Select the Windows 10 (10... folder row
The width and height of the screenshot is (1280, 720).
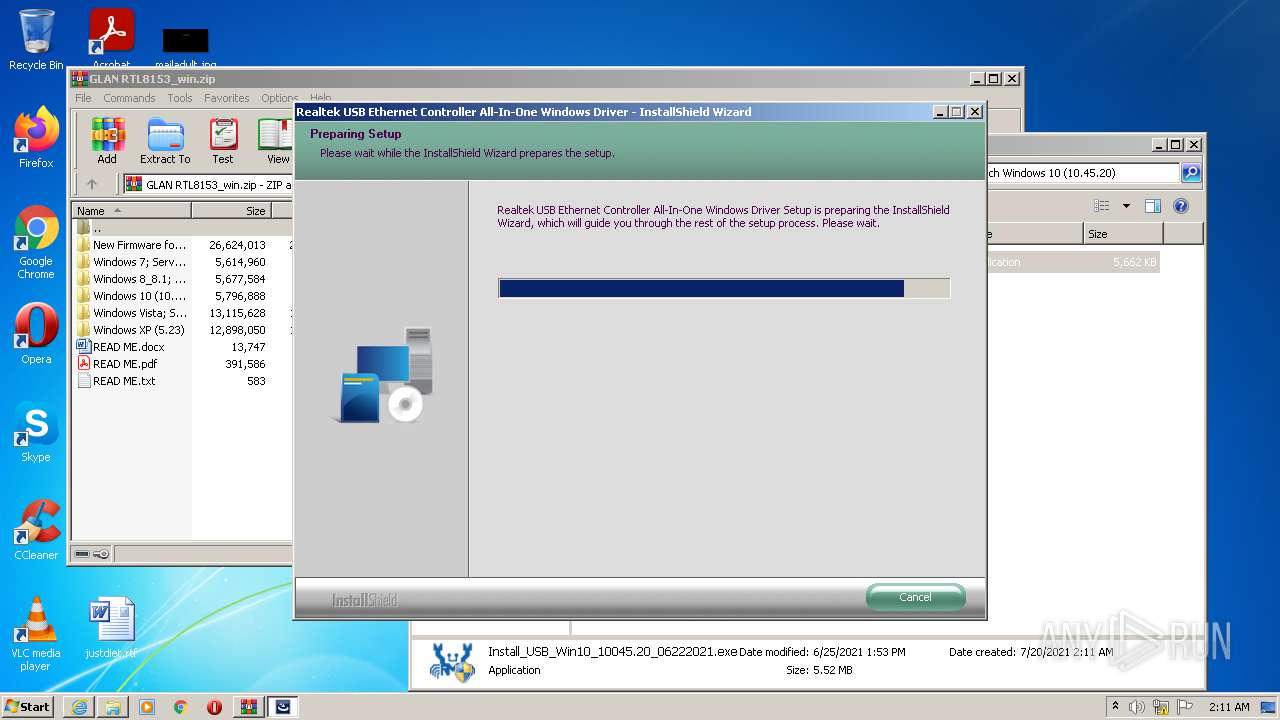pyautogui.click(x=182, y=296)
